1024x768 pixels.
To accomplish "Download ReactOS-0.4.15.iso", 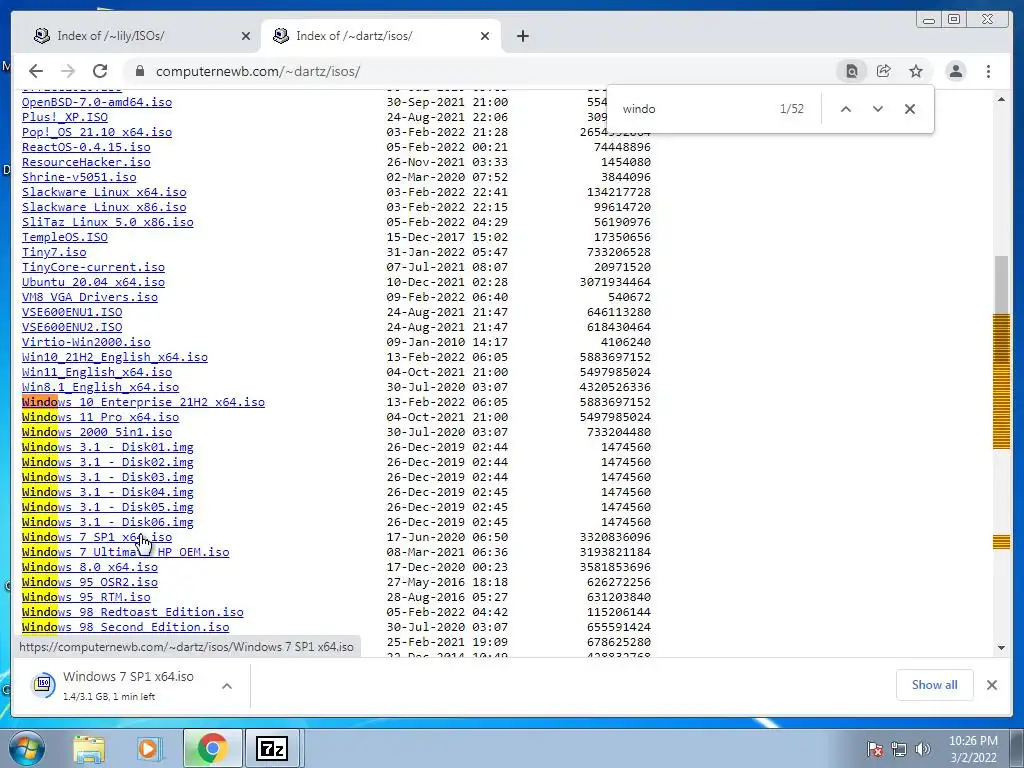I will [x=86, y=148].
